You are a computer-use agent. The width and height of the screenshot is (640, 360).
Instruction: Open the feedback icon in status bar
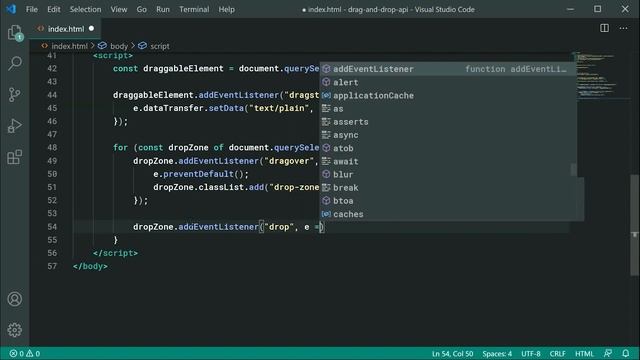(608, 353)
